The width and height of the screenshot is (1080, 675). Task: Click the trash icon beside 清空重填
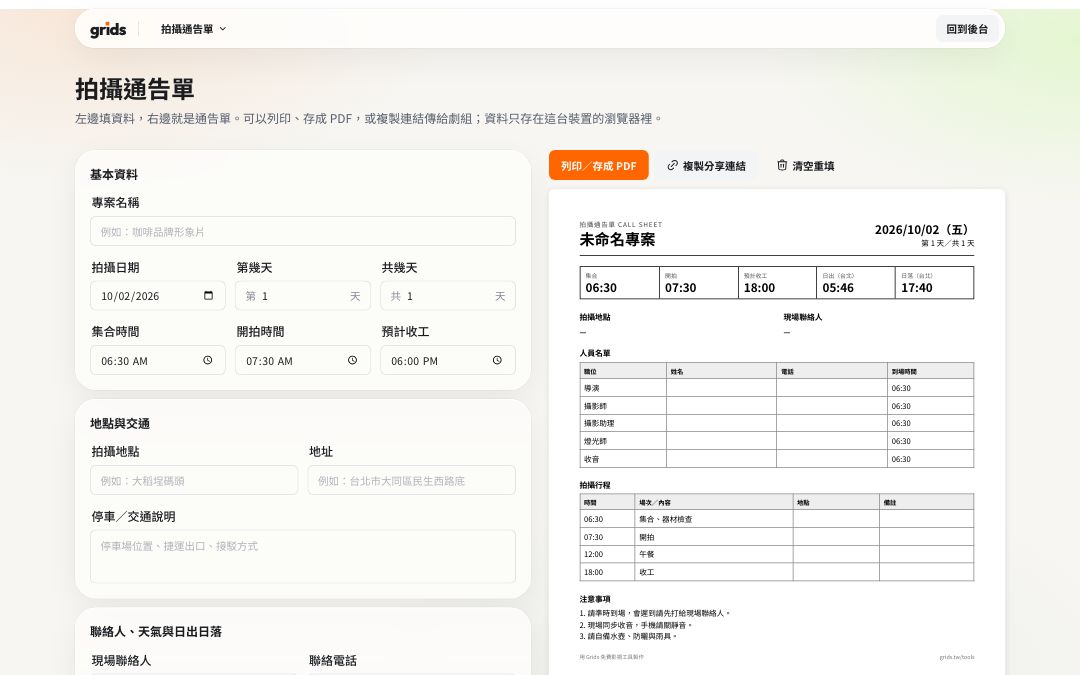[x=782, y=165]
